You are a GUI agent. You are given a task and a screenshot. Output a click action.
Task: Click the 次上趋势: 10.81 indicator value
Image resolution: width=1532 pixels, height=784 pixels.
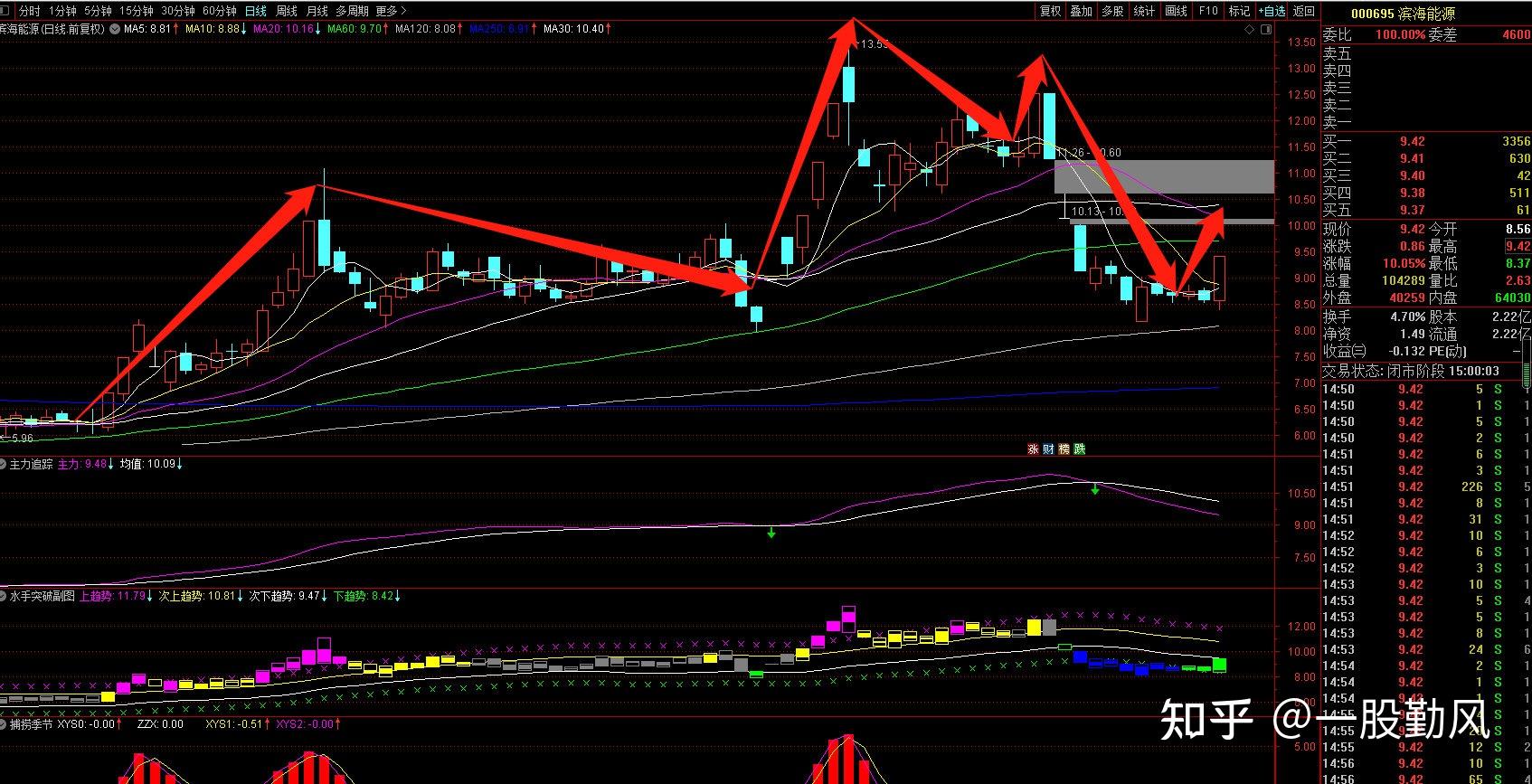(196, 596)
